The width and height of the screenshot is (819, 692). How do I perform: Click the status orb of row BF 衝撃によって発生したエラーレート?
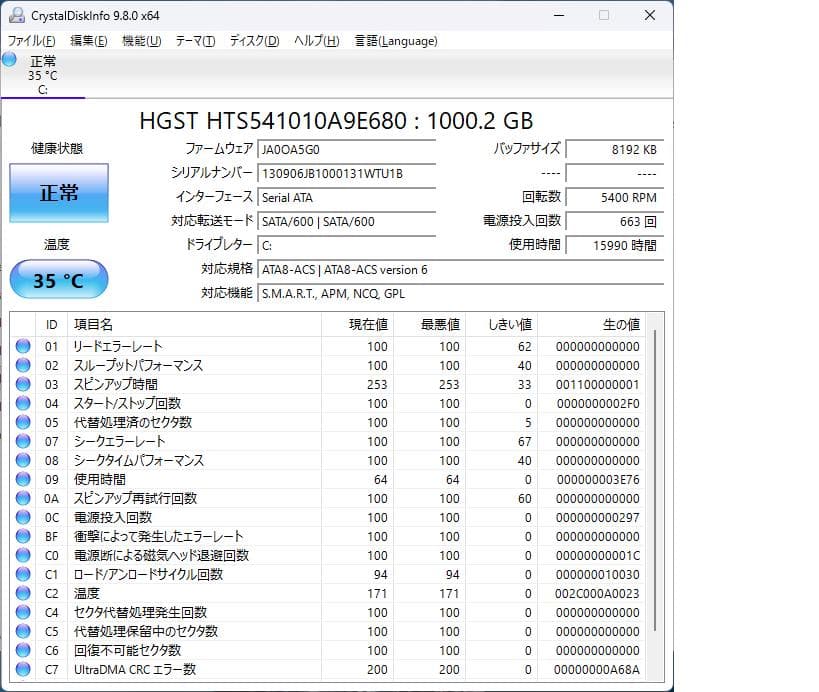23,536
